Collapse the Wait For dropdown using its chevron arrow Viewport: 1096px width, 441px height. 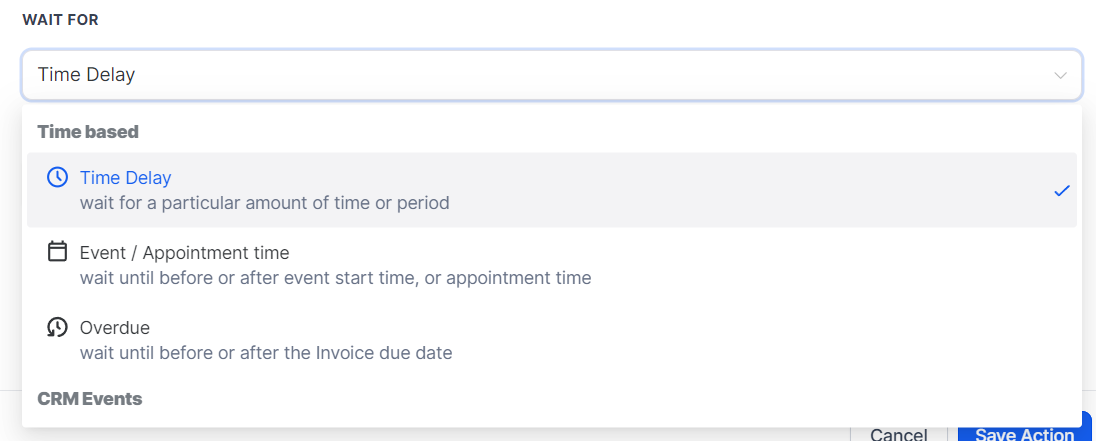[1060, 75]
